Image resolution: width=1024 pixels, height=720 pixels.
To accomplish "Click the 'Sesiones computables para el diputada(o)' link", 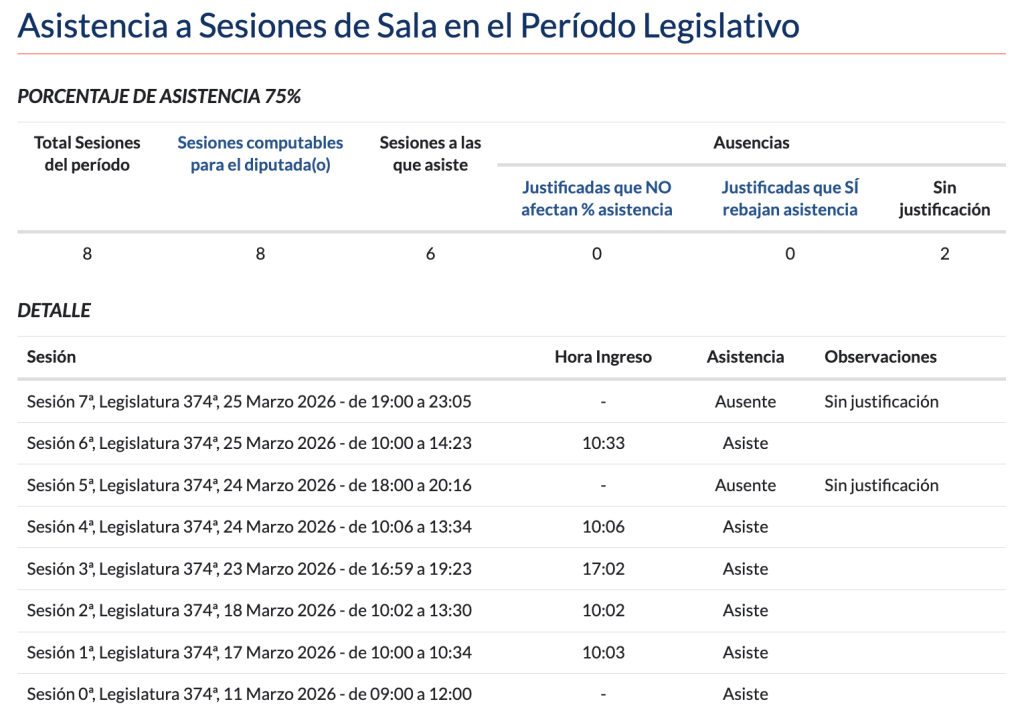I will pyautogui.click(x=260, y=154).
